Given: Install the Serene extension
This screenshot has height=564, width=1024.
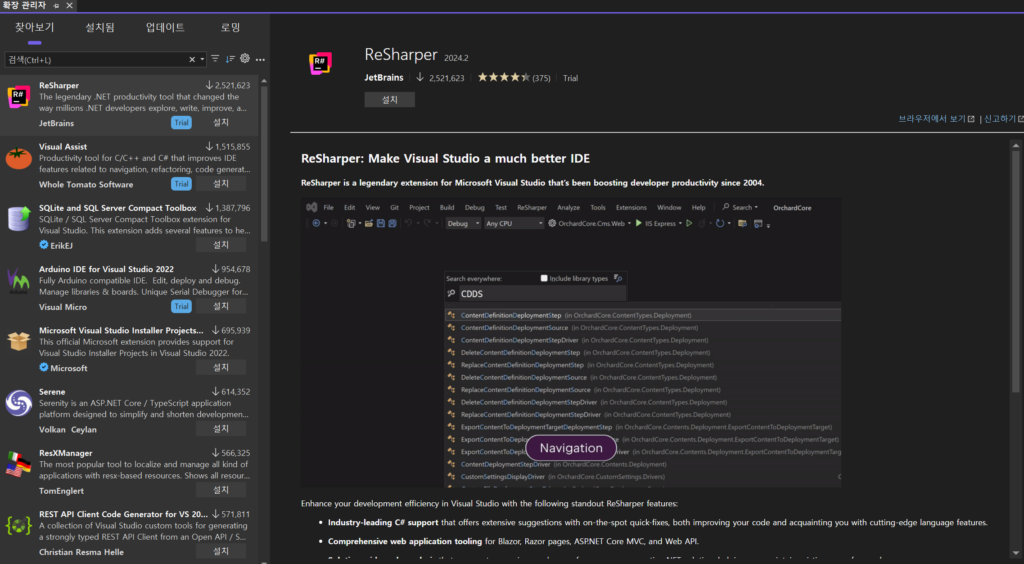Looking at the screenshot, I should (221, 429).
